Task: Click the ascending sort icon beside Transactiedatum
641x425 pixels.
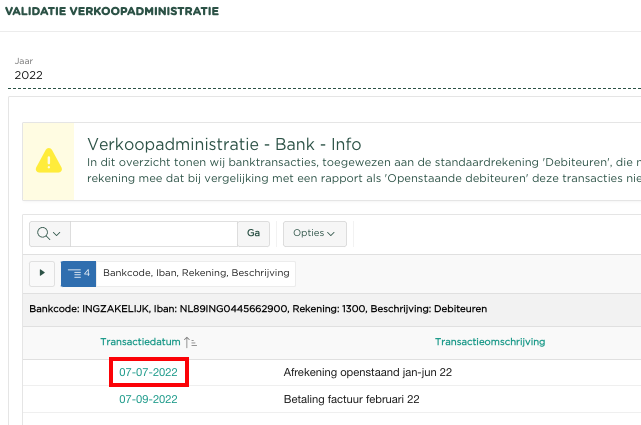Action: point(191,342)
